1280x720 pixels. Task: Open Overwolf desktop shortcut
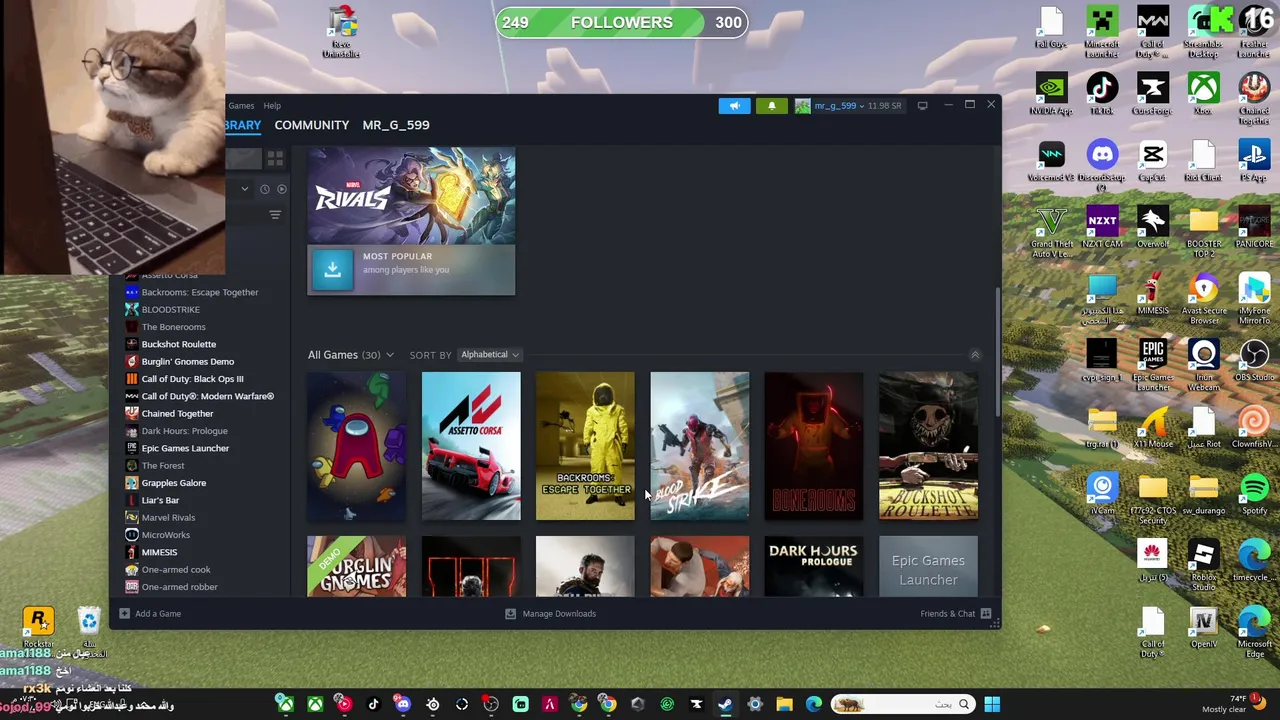click(1153, 228)
